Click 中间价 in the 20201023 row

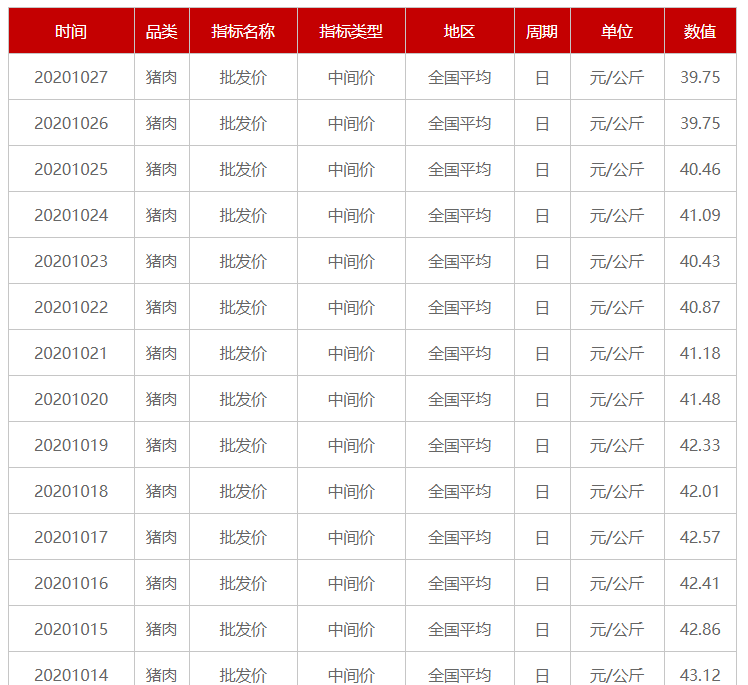click(351, 261)
